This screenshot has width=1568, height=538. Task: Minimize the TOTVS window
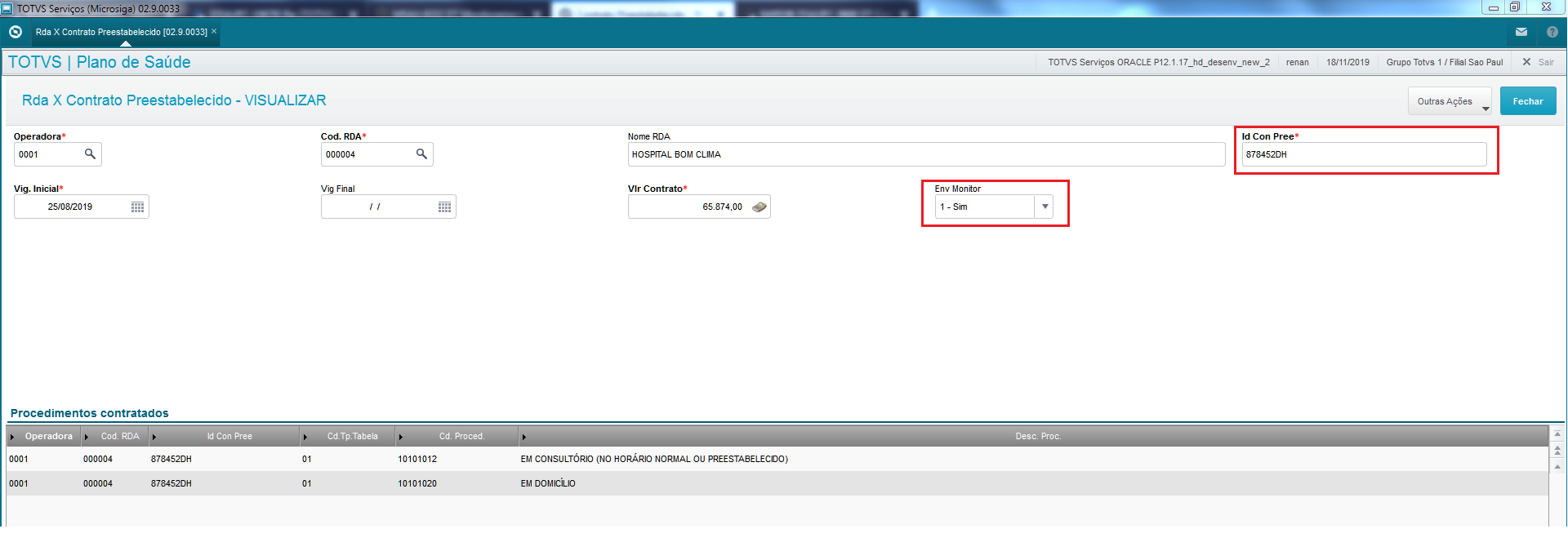click(x=1493, y=7)
